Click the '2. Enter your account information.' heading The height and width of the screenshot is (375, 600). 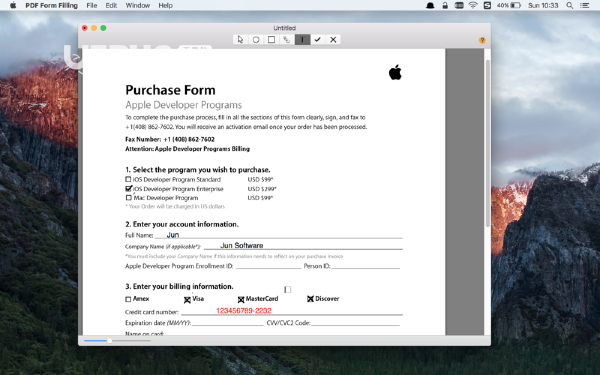coord(182,224)
